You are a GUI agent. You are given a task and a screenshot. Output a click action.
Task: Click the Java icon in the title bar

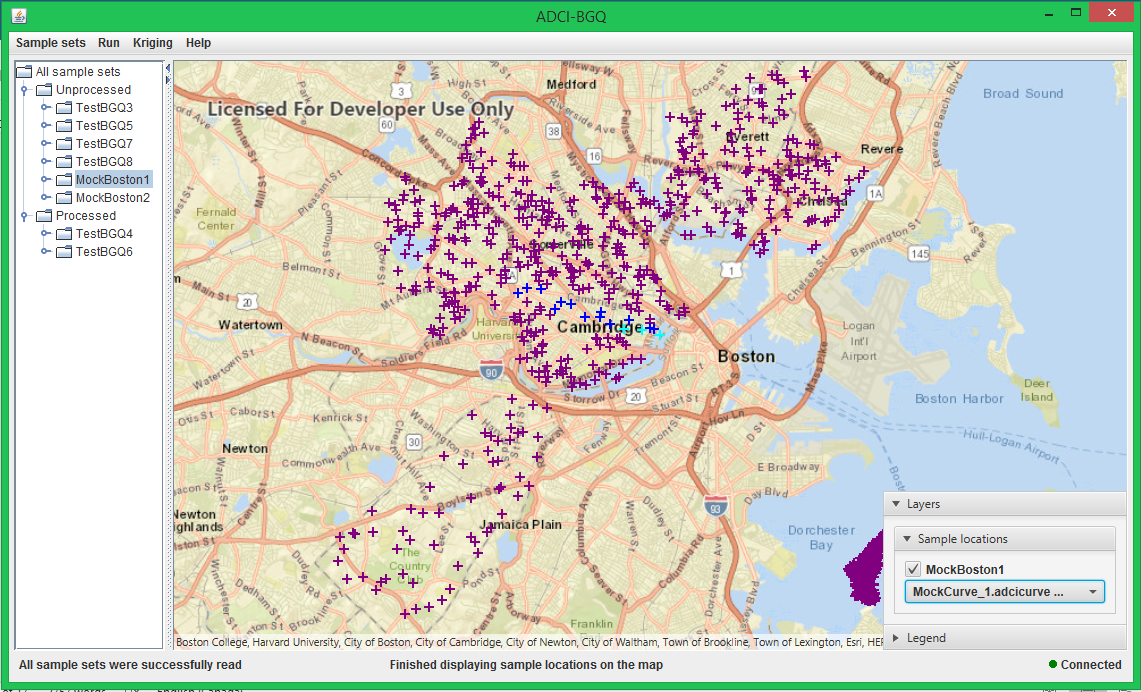click(x=19, y=15)
